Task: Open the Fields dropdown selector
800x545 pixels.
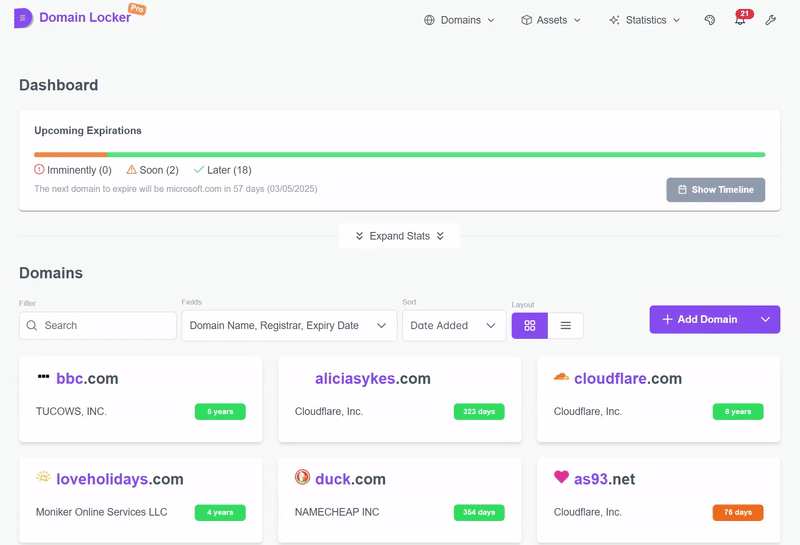Action: pyautogui.click(x=289, y=326)
